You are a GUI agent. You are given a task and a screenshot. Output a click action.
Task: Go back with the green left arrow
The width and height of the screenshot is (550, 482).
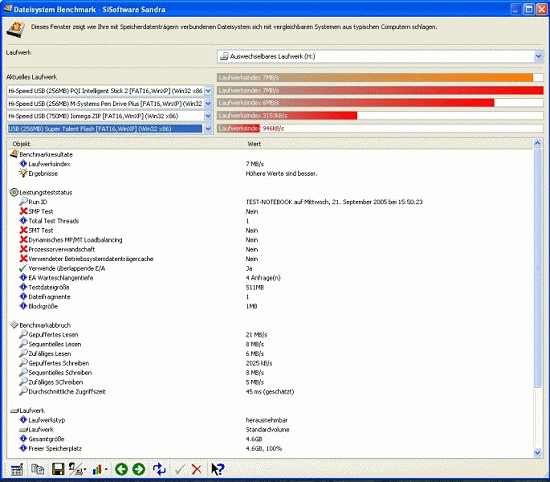[x=121, y=469]
